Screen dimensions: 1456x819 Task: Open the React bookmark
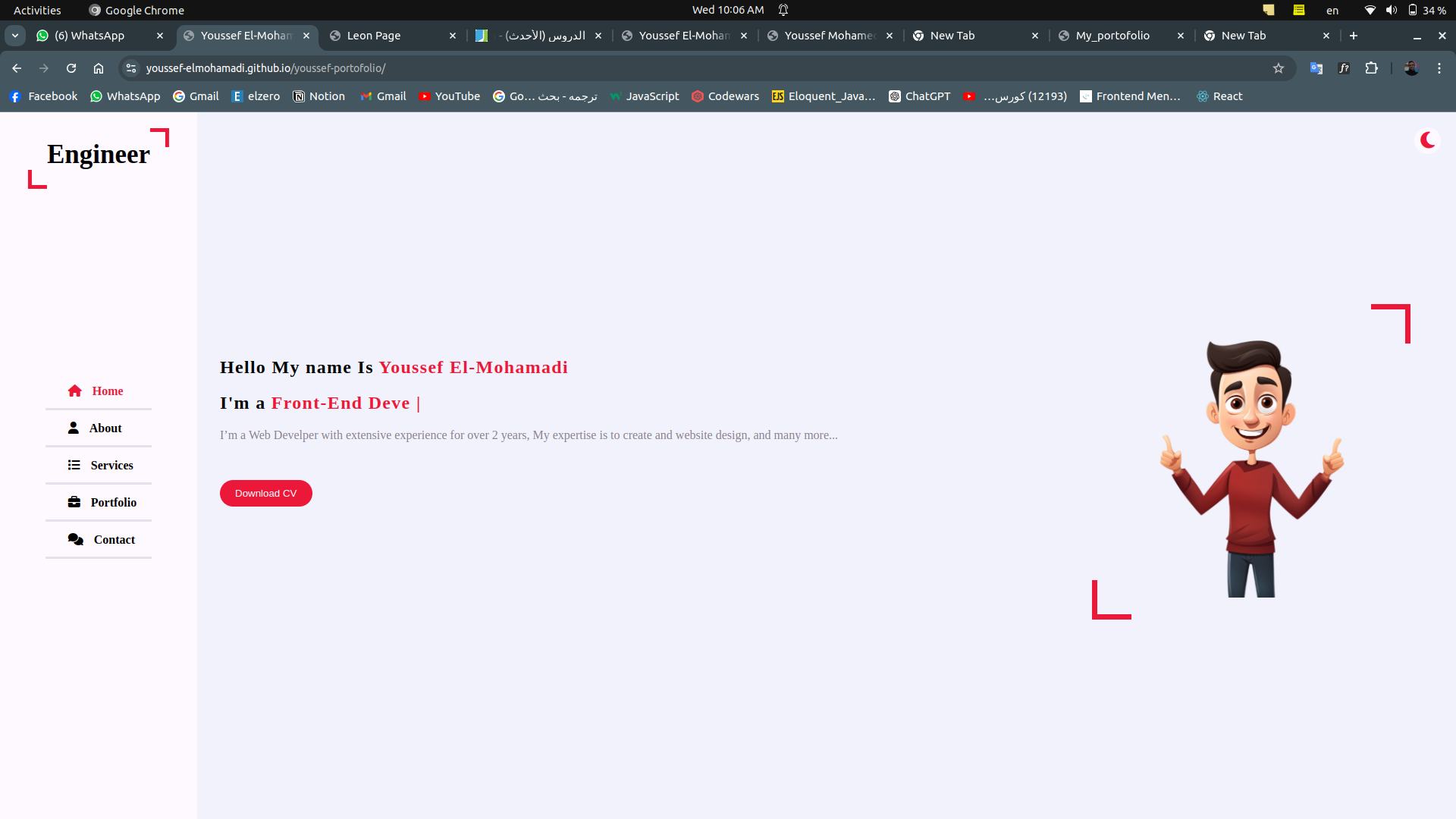1219,96
